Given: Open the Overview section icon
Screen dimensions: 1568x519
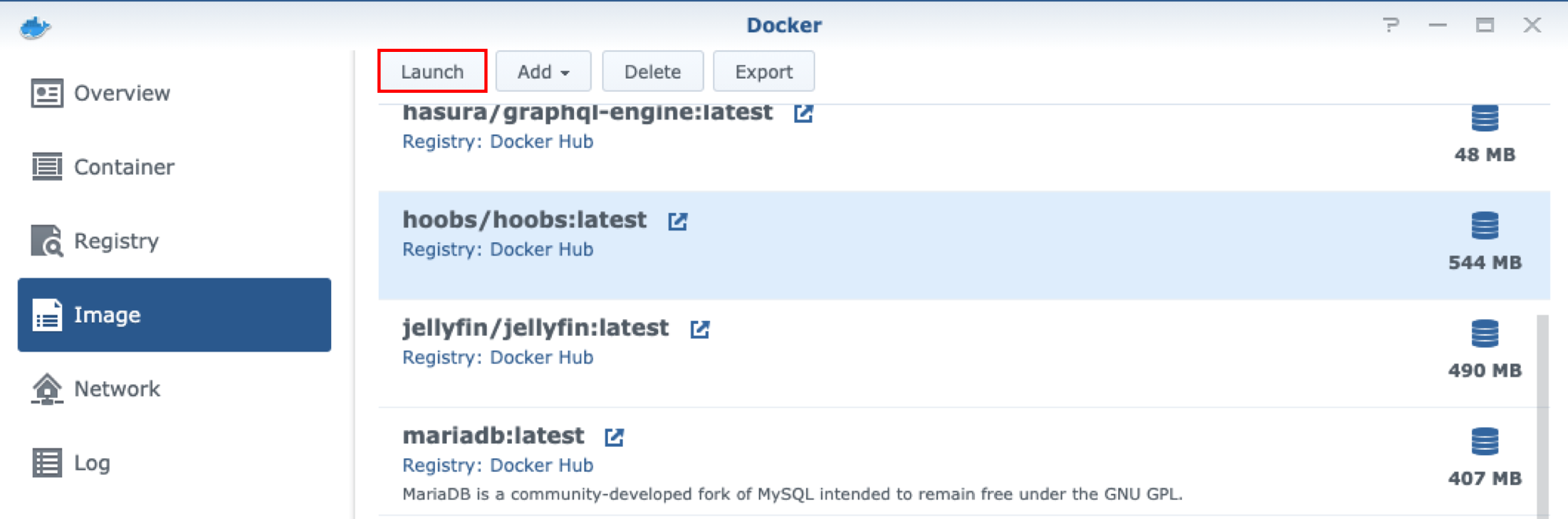Looking at the screenshot, I should [47, 93].
